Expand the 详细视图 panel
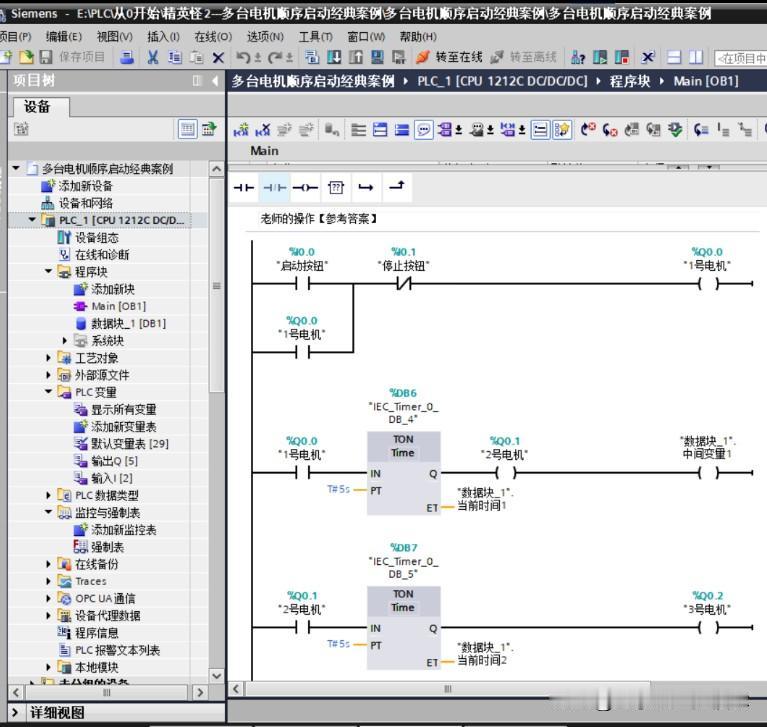This screenshot has height=727, width=767. click(15, 712)
